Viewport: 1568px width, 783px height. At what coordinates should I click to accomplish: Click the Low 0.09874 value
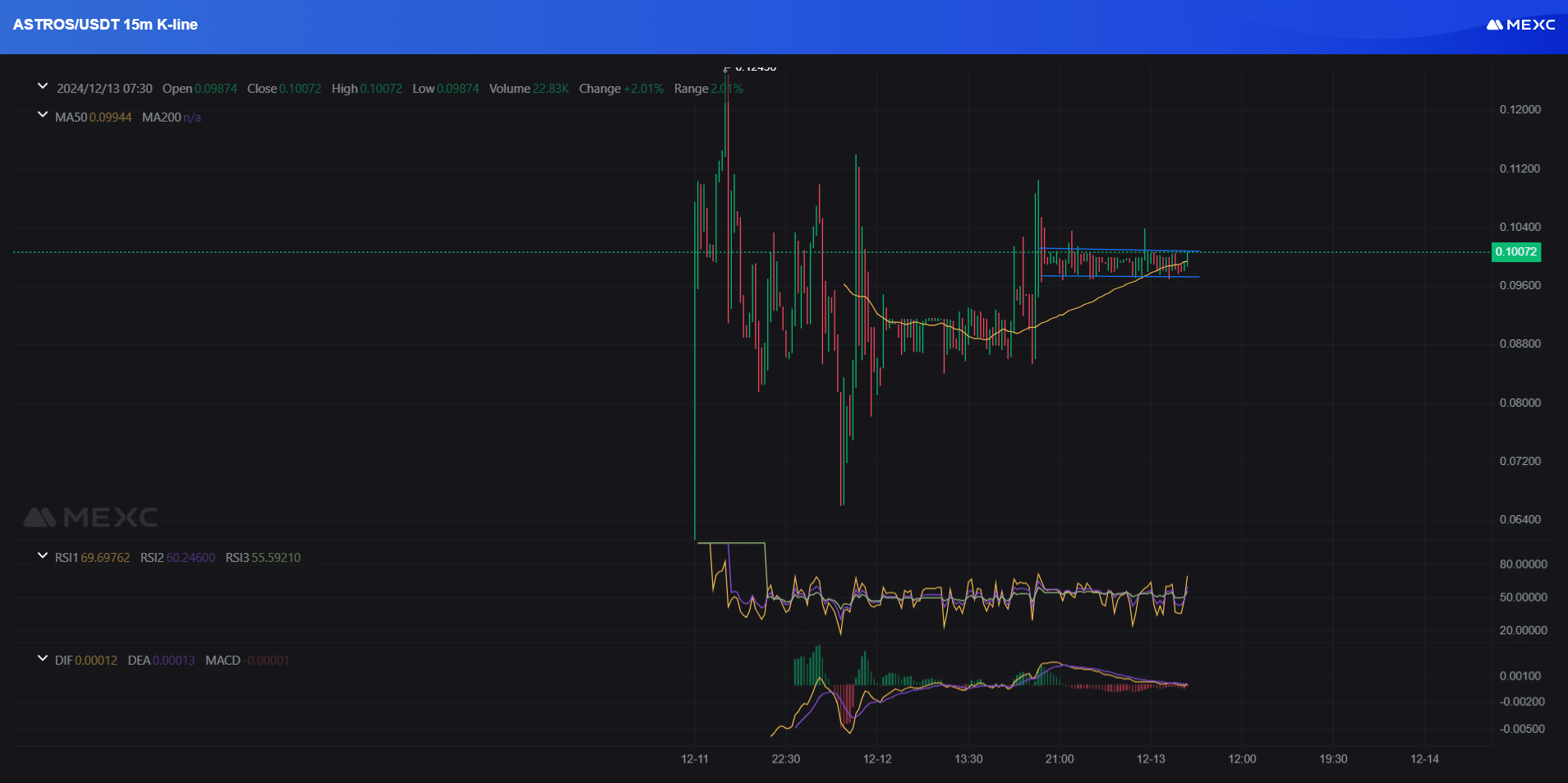tap(446, 89)
